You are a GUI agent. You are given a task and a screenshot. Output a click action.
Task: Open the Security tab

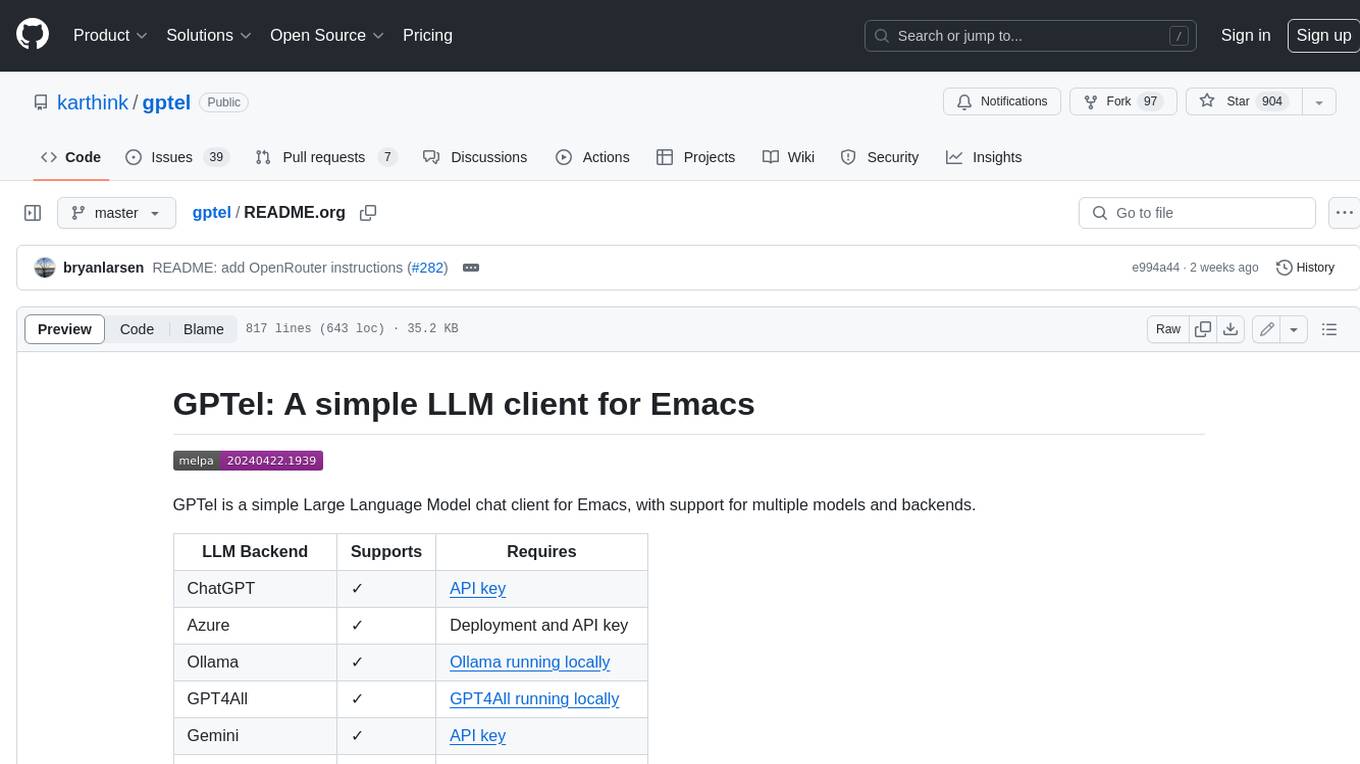[x=879, y=157]
